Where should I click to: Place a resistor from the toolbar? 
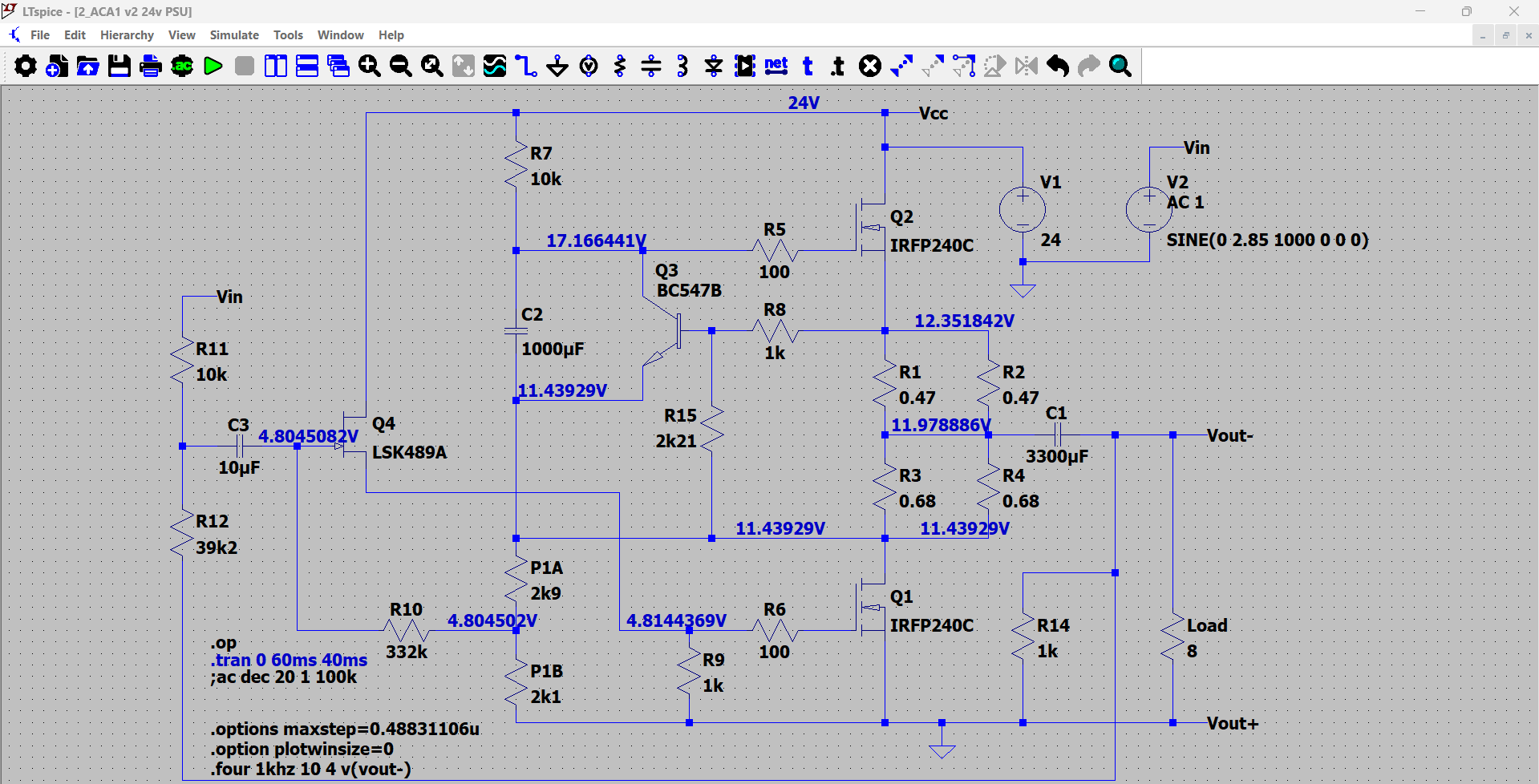tap(620, 66)
